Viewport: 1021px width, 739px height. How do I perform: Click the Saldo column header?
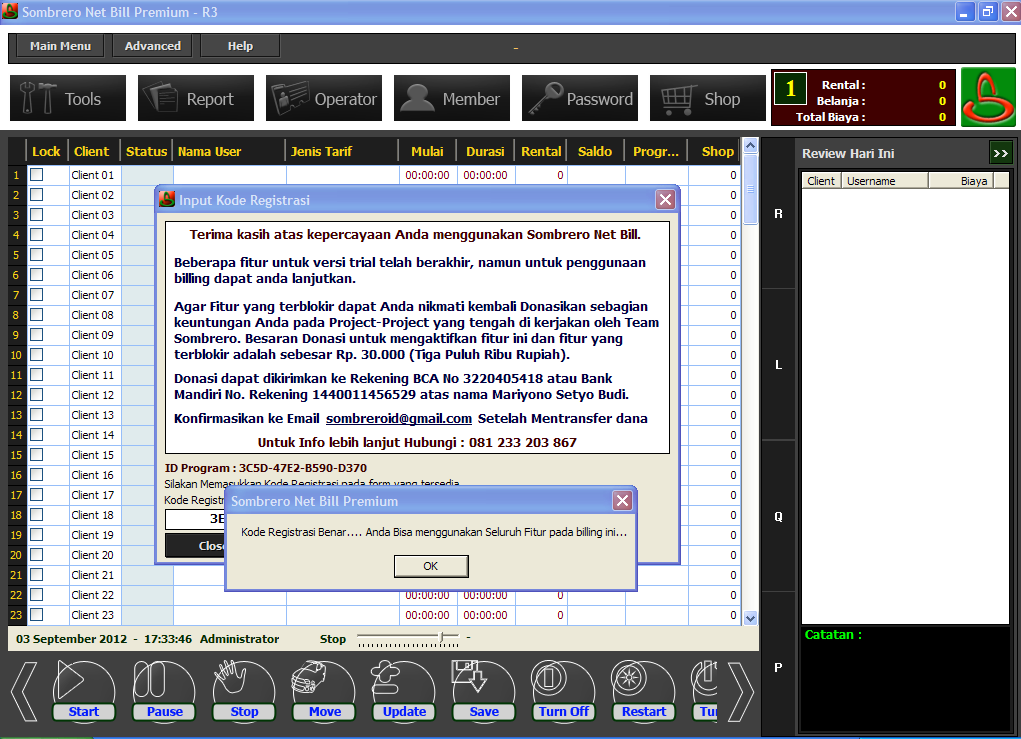click(594, 151)
